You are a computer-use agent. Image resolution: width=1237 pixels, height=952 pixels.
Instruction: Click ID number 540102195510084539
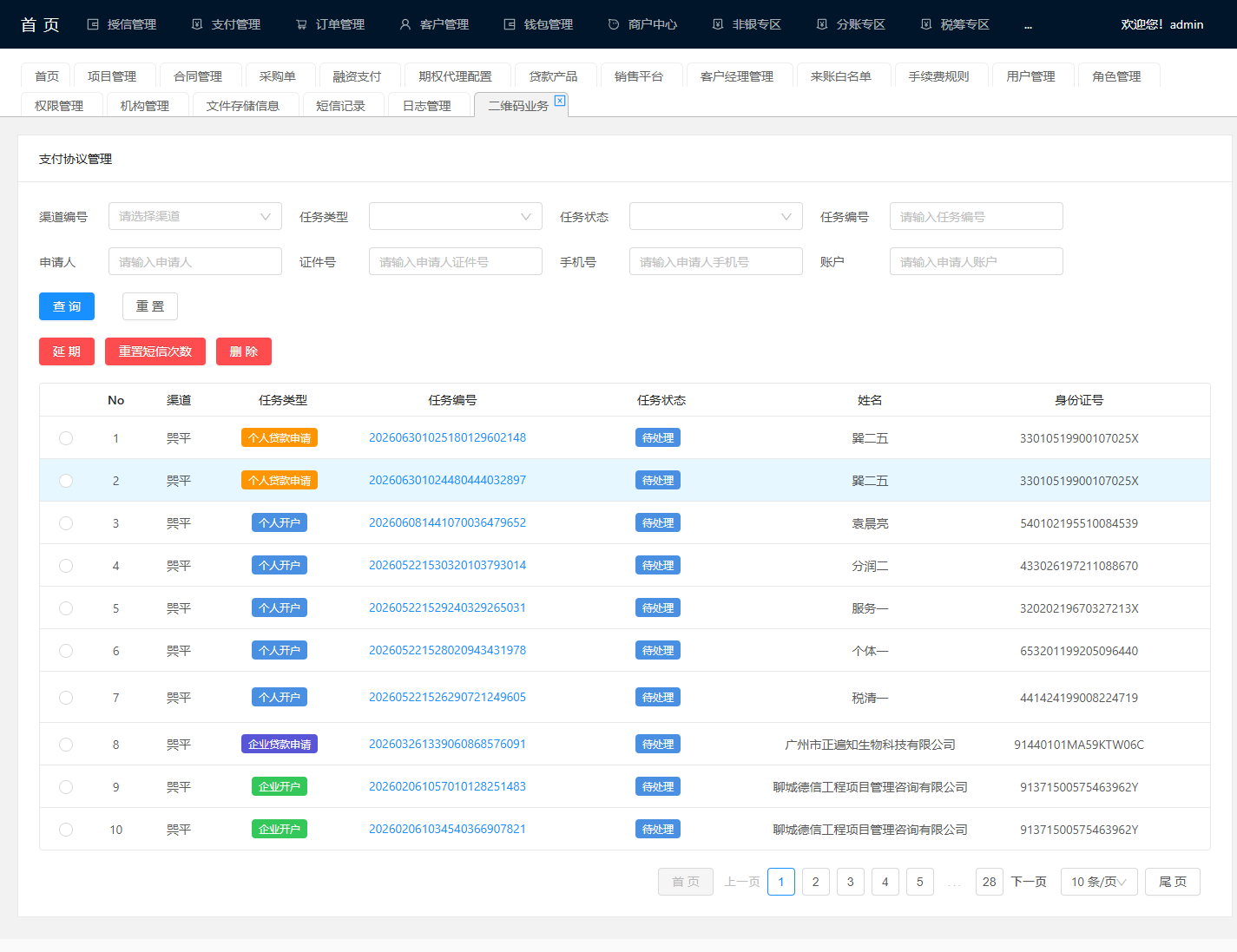click(x=1079, y=523)
